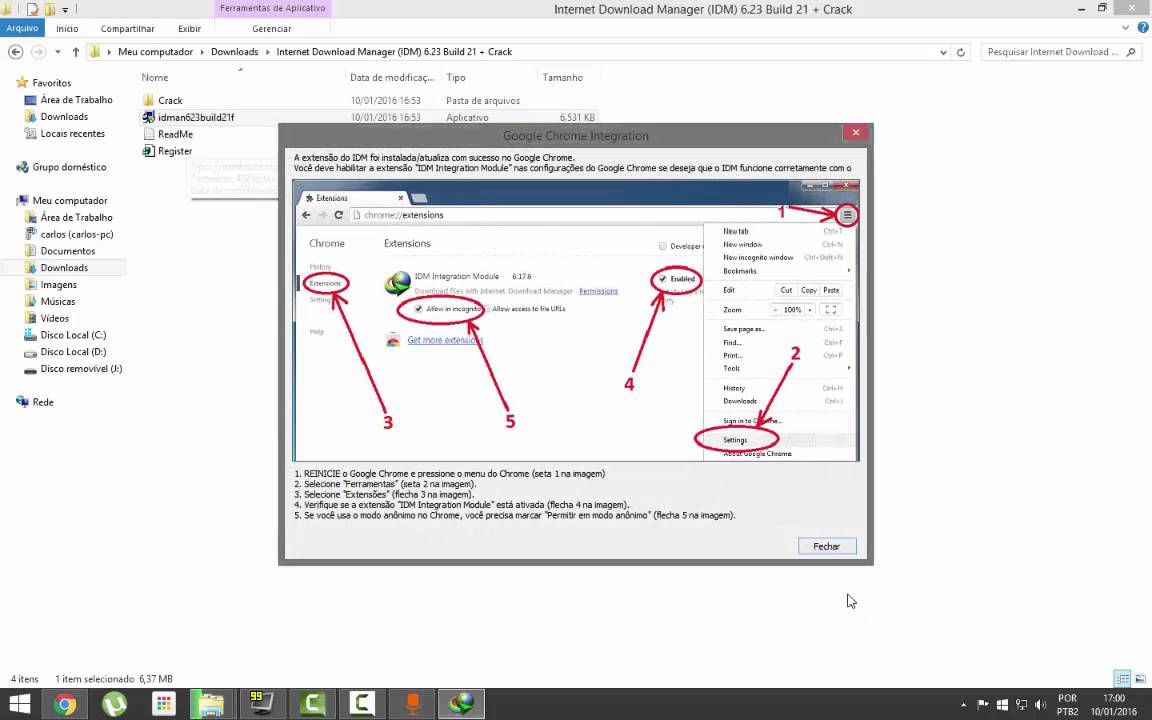Image resolution: width=1152 pixels, height=720 pixels.
Task: Open Customize Quick Access Toolbar dropdown
Action: [65, 10]
